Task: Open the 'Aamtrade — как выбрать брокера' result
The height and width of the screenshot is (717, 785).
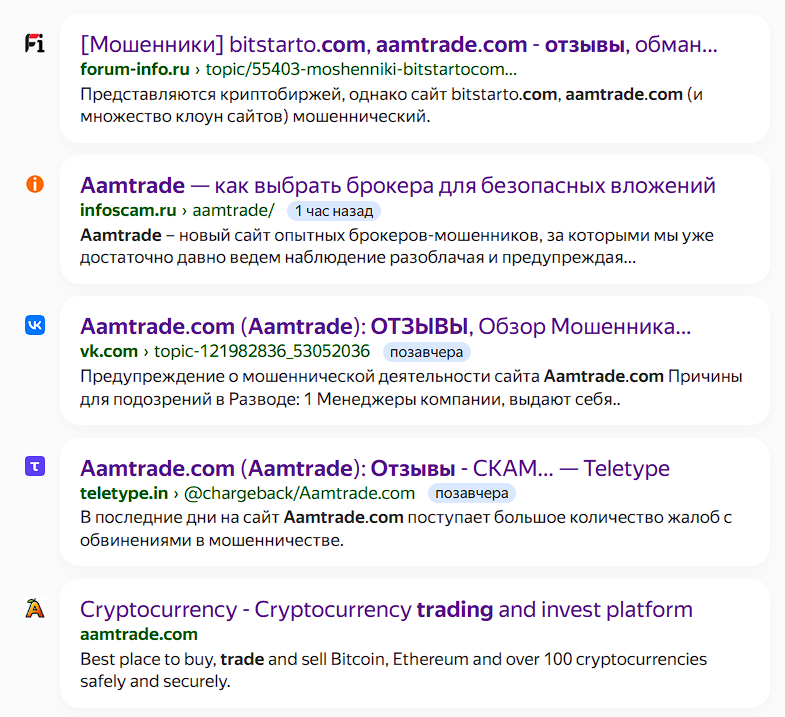Action: click(x=397, y=186)
